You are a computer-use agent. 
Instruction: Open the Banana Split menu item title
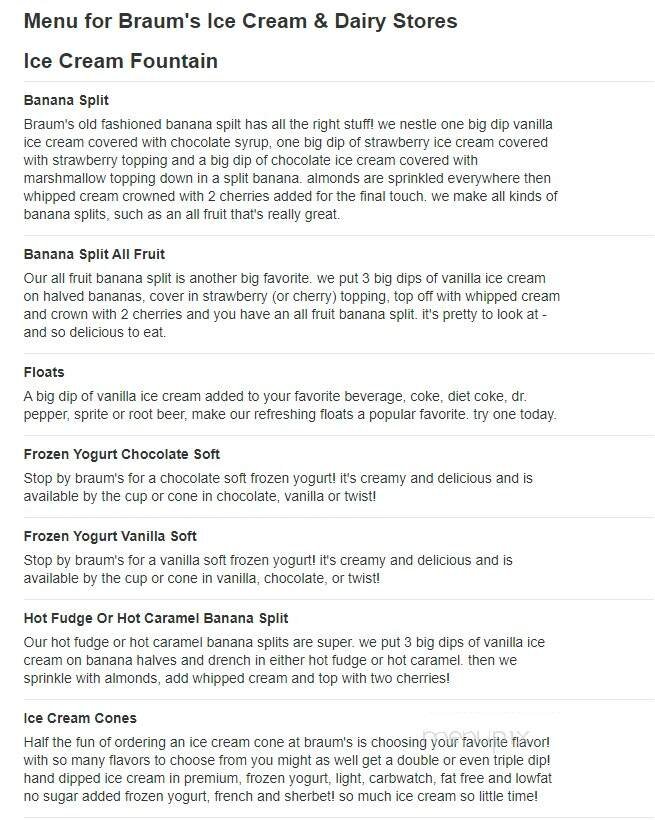click(66, 100)
